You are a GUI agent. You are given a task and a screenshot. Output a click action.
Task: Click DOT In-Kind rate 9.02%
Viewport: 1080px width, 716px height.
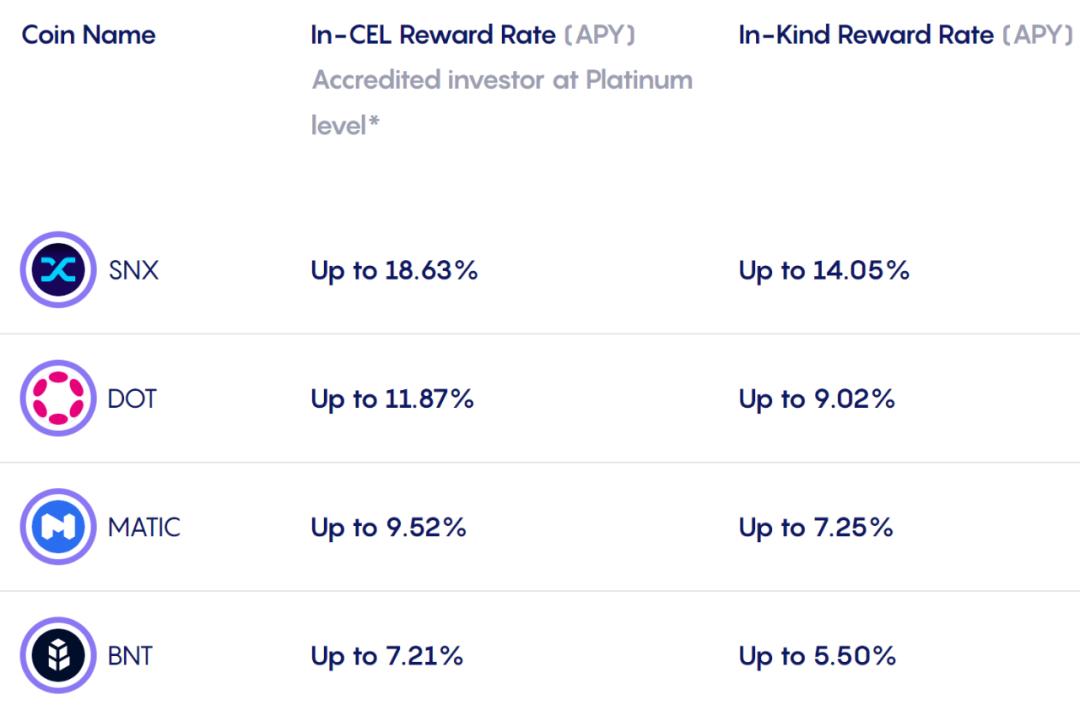[816, 399]
